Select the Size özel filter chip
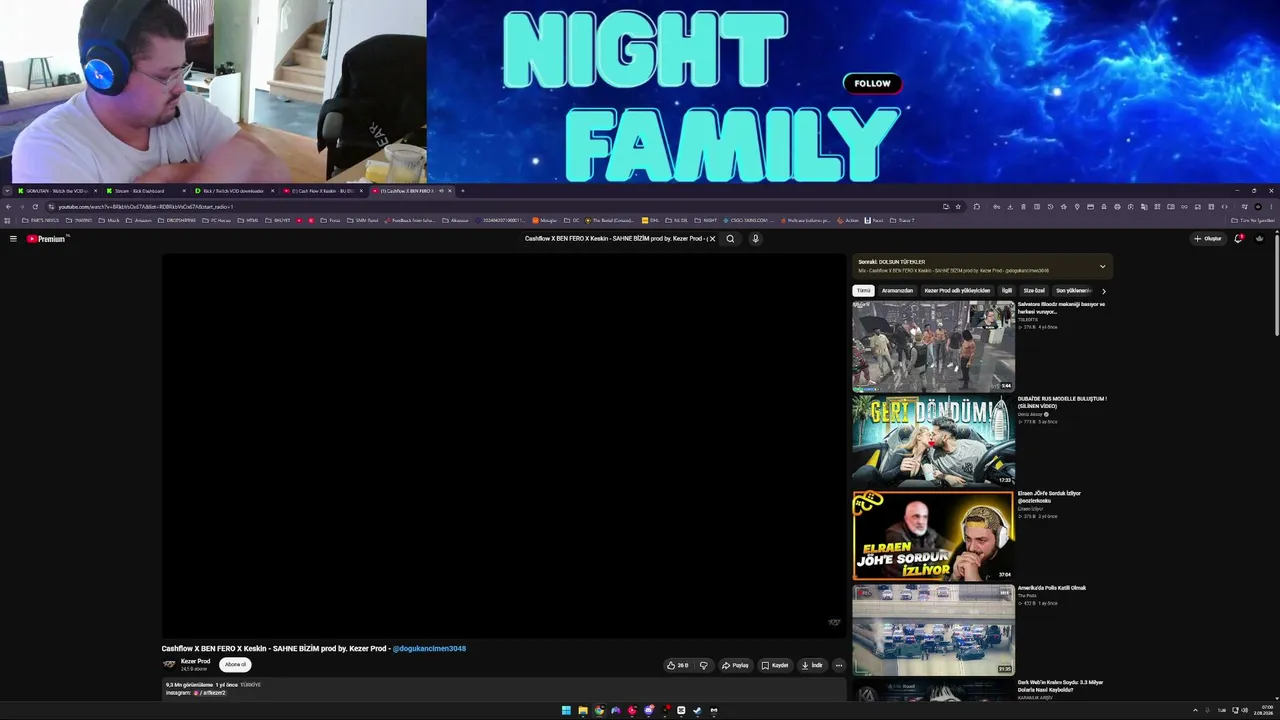This screenshot has width=1280, height=720. click(x=1034, y=291)
